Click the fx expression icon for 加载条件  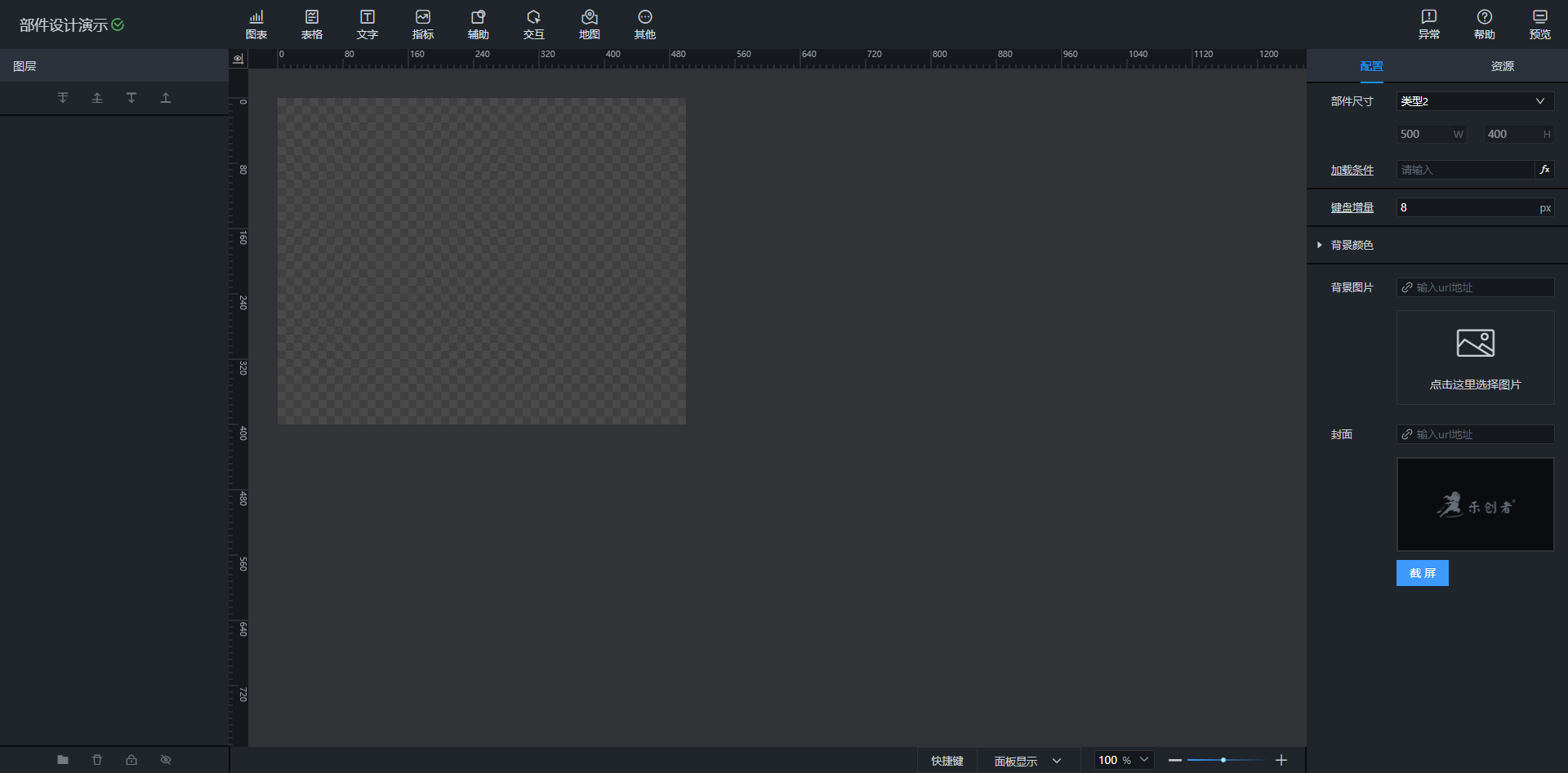coord(1544,170)
